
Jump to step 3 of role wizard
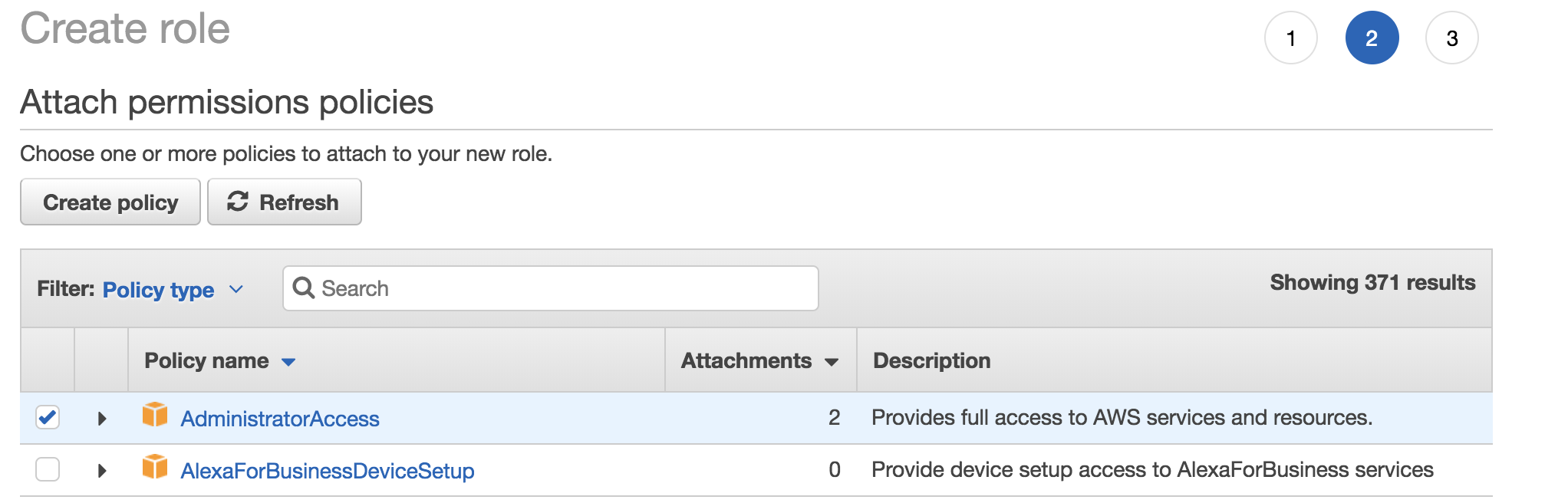pyautogui.click(x=1451, y=38)
